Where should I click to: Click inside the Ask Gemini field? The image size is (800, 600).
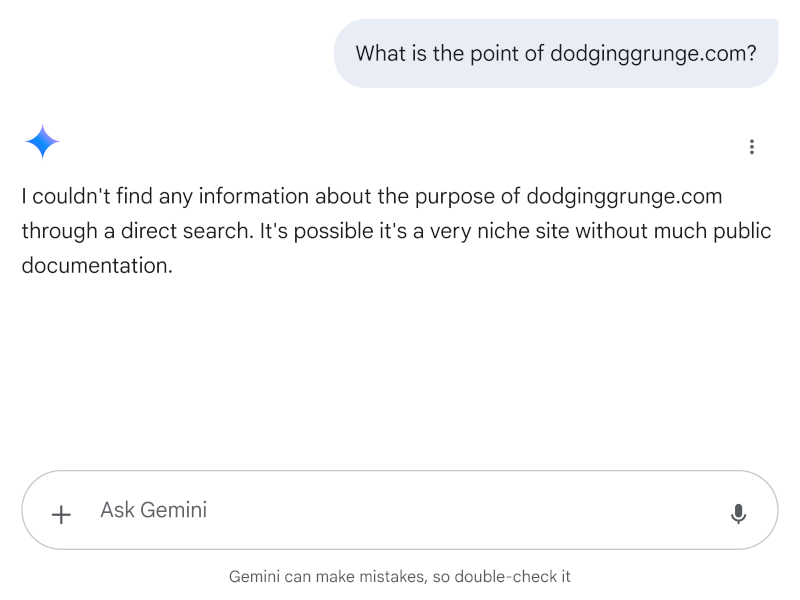coord(300,510)
